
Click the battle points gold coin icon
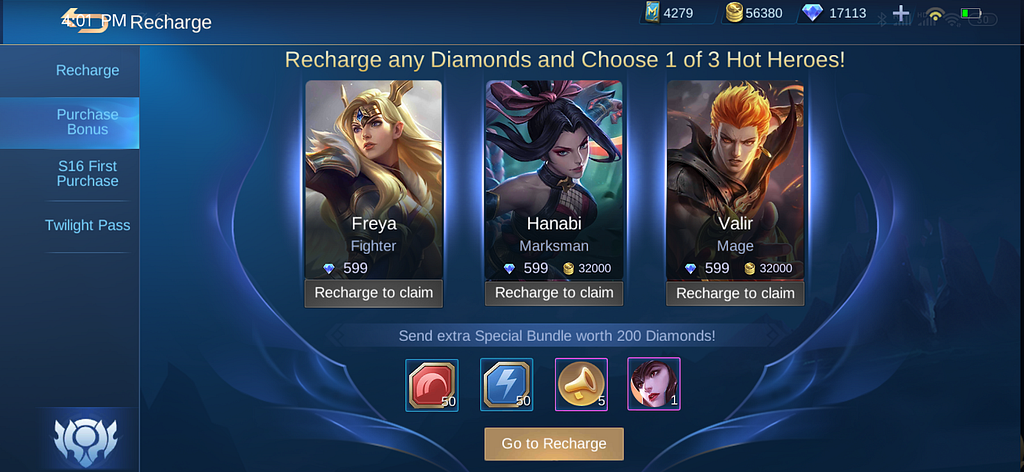pyautogui.click(x=734, y=12)
